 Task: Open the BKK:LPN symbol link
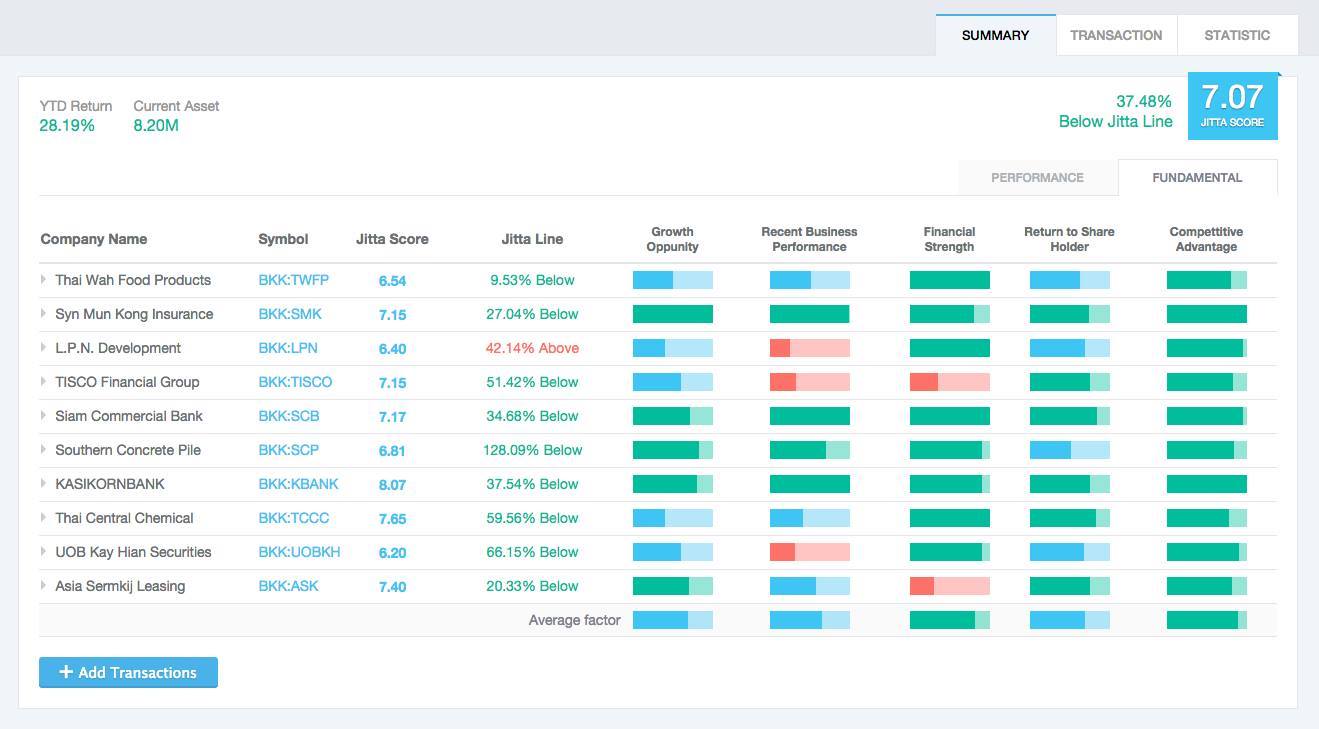[288, 348]
